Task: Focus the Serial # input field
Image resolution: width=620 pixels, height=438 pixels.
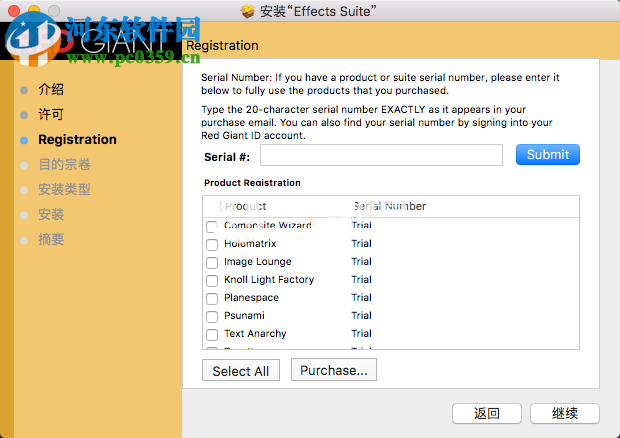Action: (381, 155)
